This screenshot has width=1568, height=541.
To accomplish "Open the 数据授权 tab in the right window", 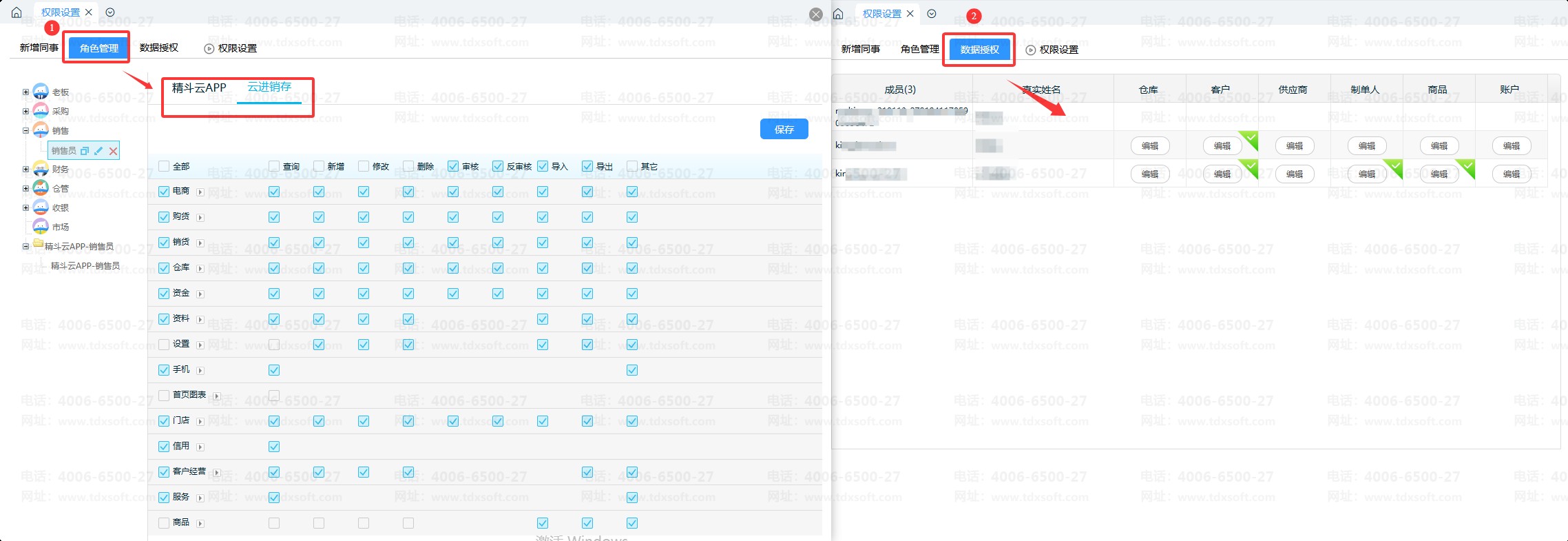I will [x=979, y=50].
